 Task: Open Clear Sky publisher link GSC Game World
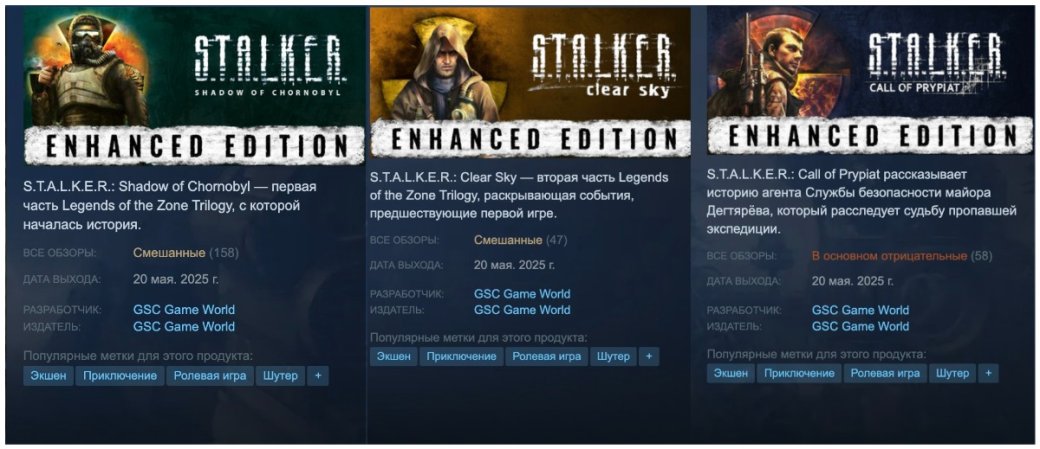[522, 310]
